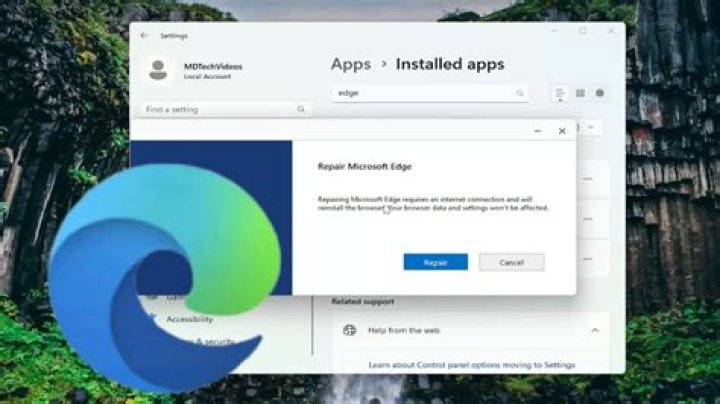Click the Find a setting search box
Image resolution: width=720 pixels, height=404 pixels.
tap(227, 109)
